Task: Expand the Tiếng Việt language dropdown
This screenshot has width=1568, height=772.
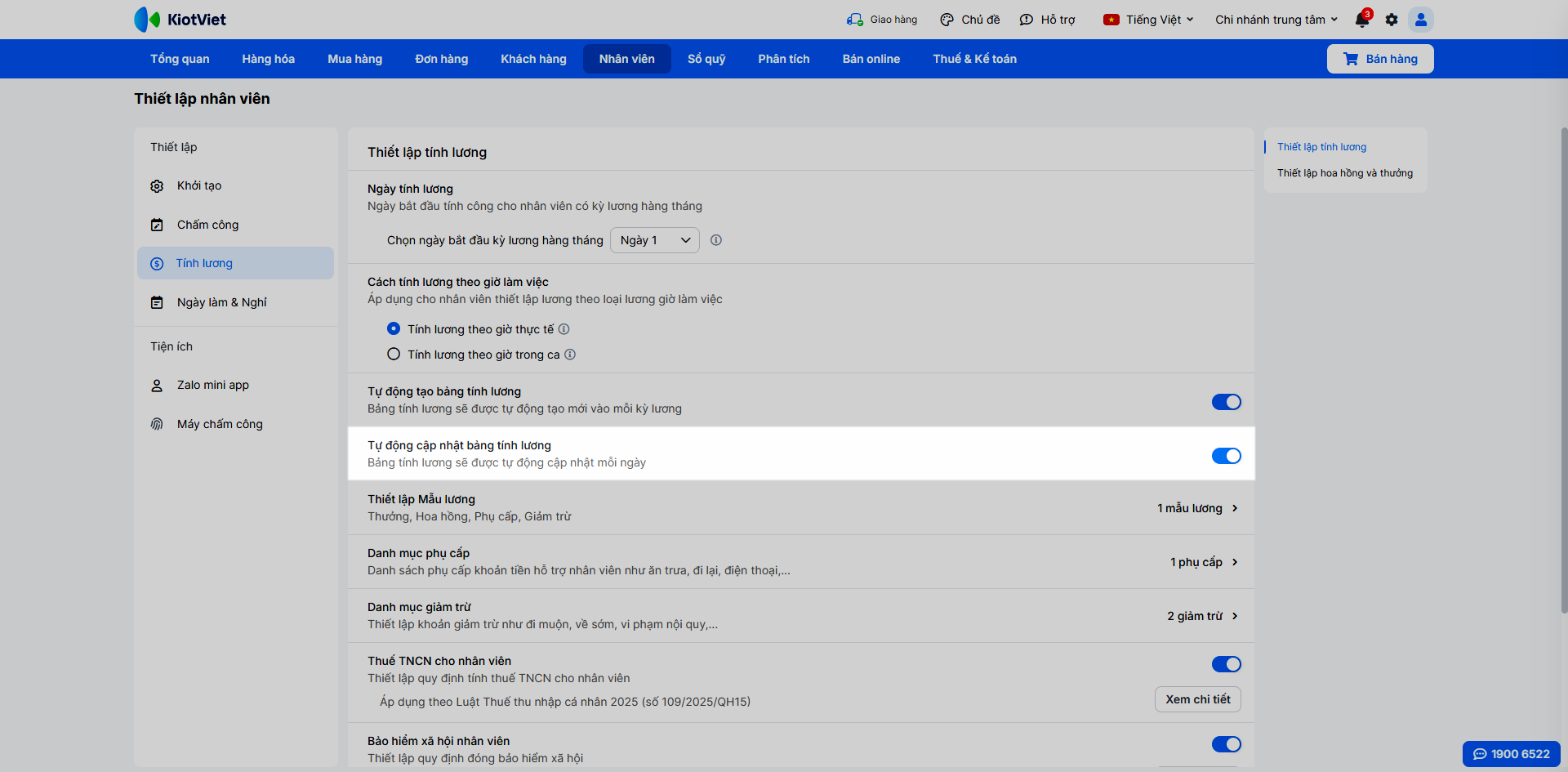Action: tap(1149, 20)
